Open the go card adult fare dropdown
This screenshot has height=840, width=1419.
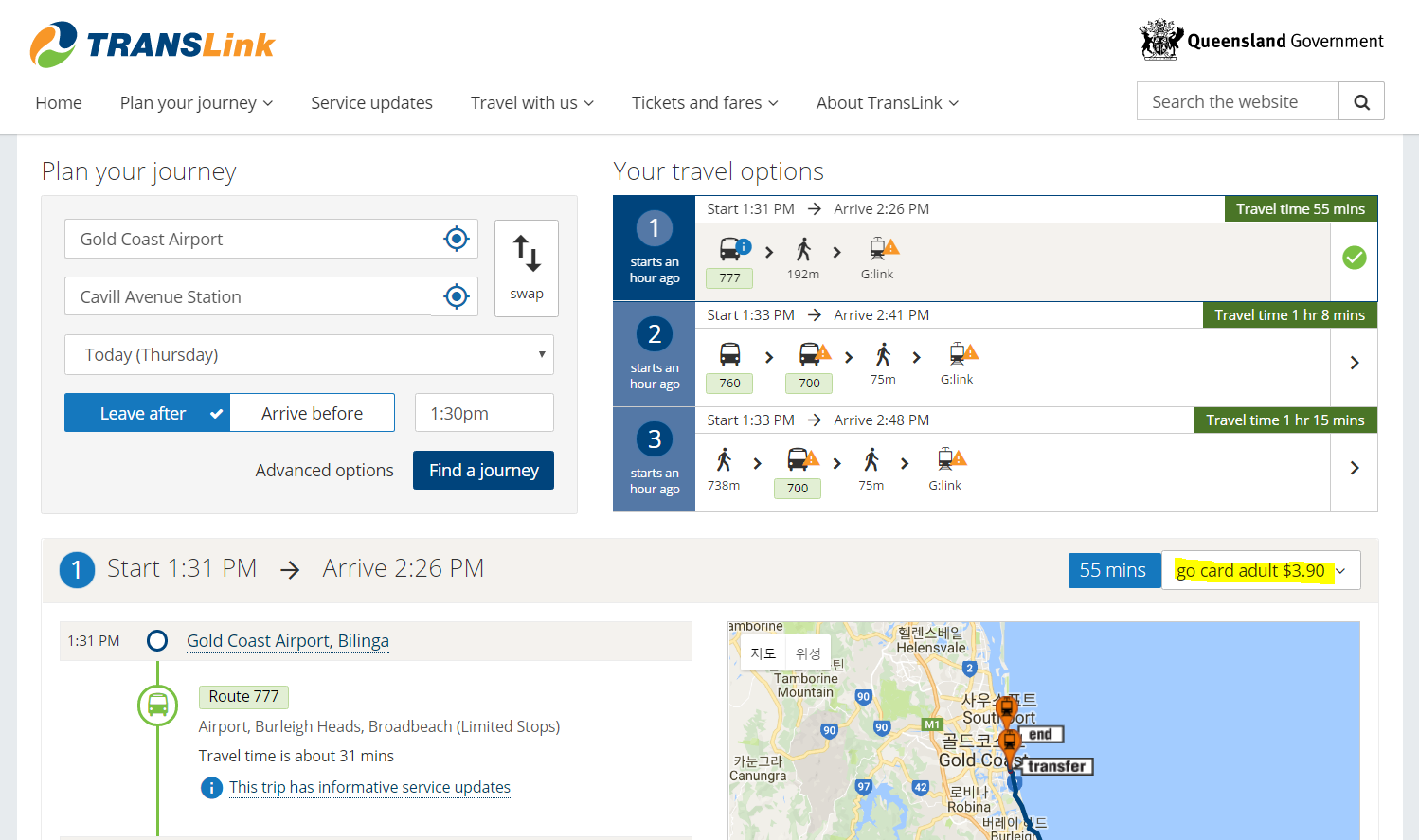[x=1260, y=571]
